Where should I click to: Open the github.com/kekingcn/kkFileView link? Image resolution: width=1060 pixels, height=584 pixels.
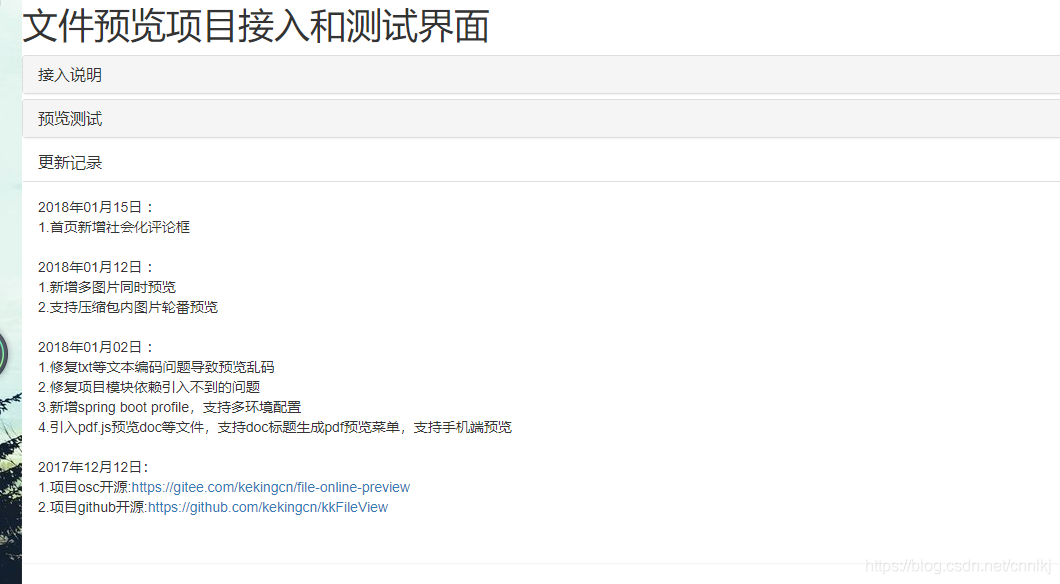coord(268,508)
